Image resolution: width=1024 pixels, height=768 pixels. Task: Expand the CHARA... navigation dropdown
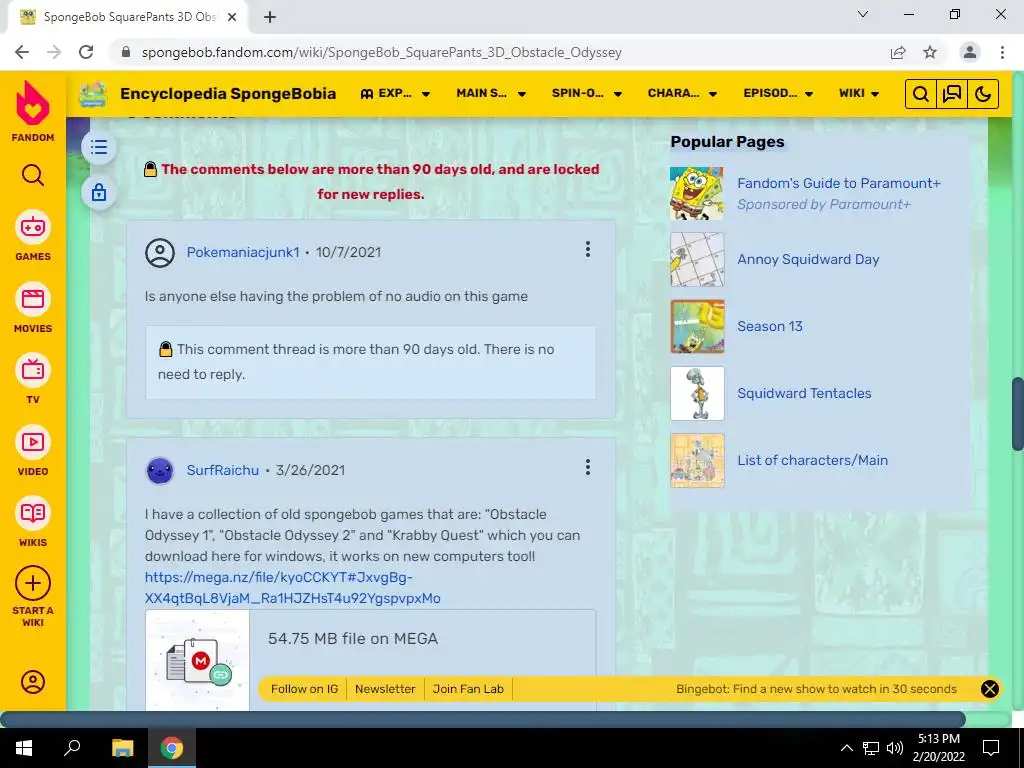pyautogui.click(x=682, y=93)
